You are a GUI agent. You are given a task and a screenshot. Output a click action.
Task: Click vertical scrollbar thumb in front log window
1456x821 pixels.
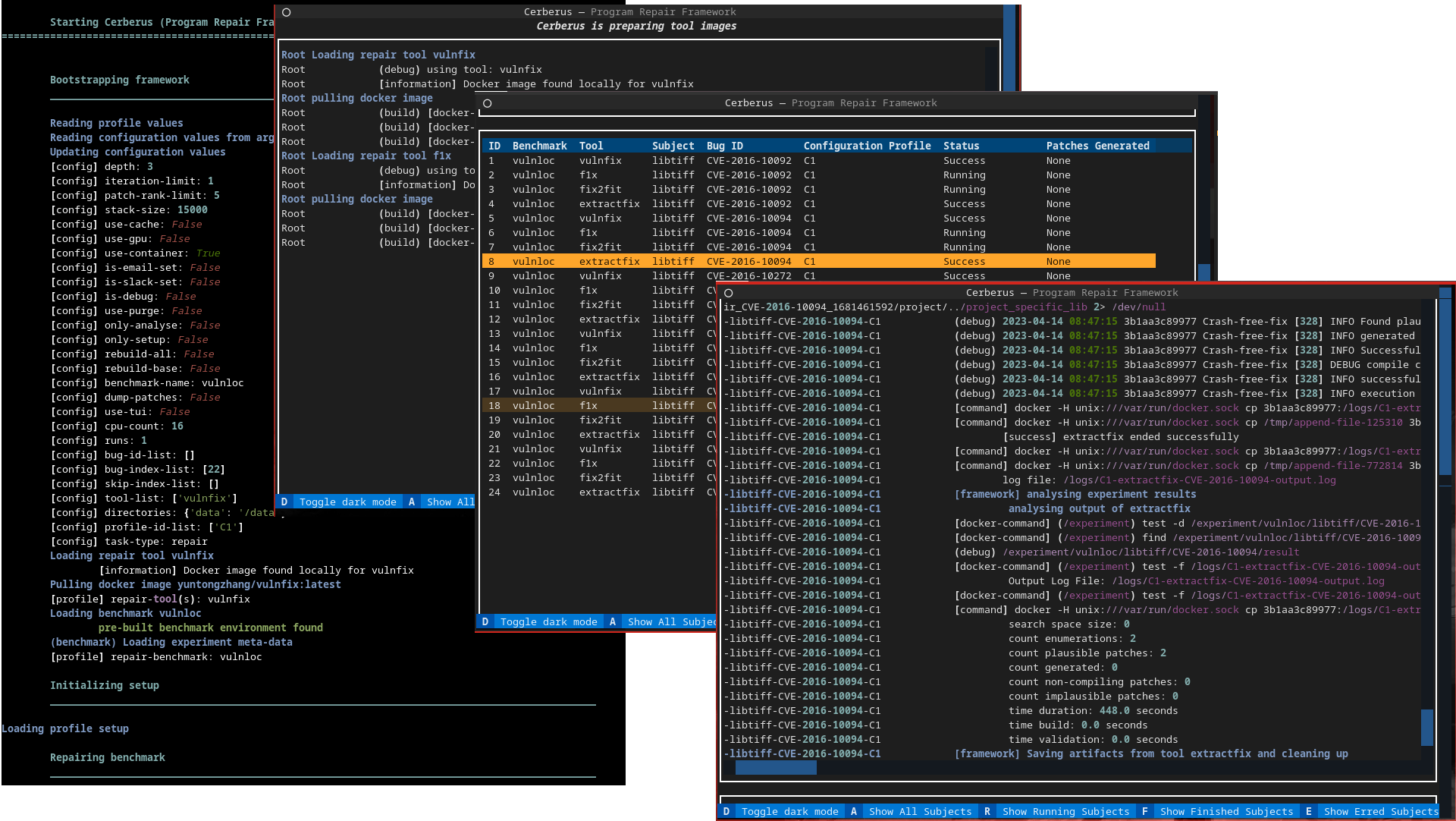pyautogui.click(x=1426, y=727)
